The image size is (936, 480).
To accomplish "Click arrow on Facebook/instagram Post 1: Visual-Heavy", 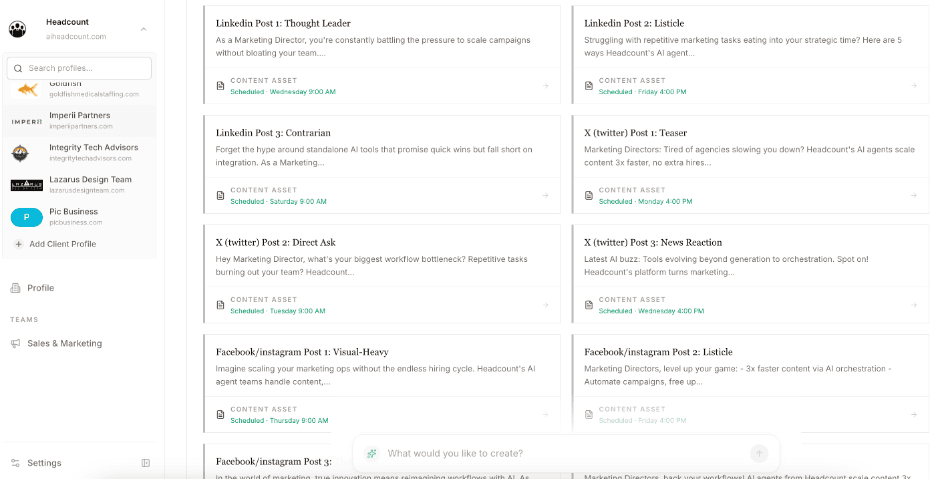I will 545,414.
